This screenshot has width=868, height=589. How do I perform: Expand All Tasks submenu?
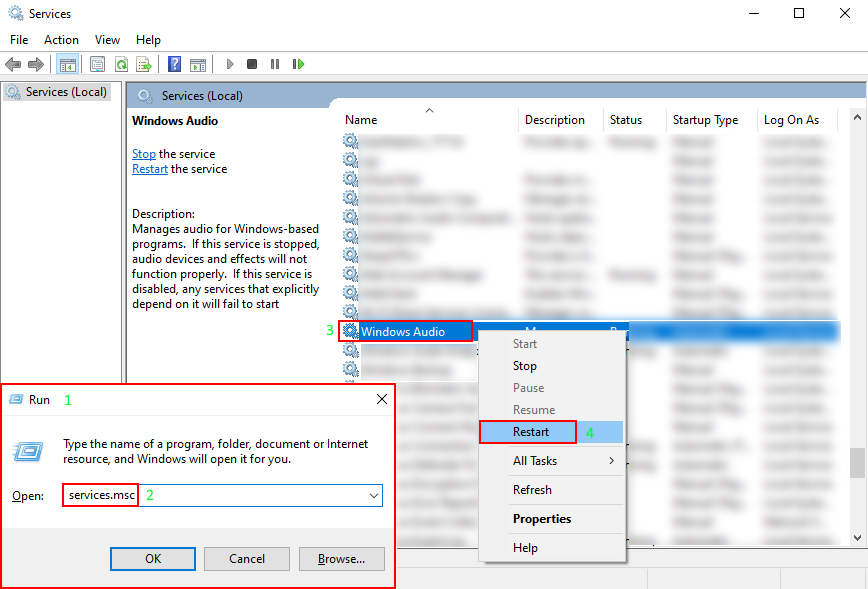click(551, 461)
